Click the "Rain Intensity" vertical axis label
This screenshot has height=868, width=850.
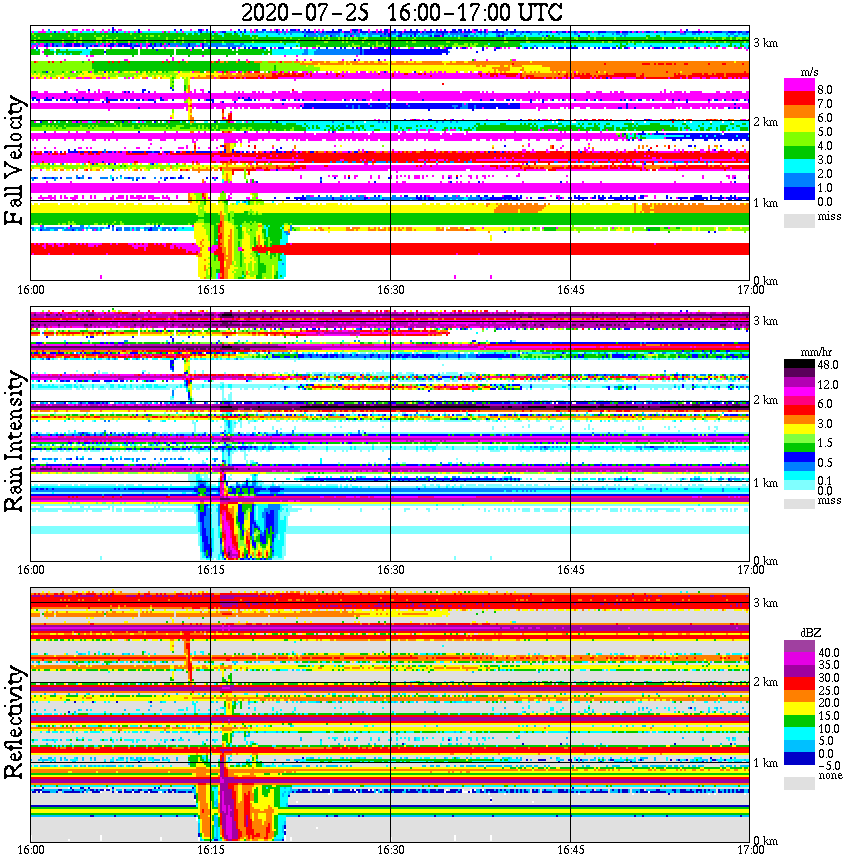pos(14,441)
